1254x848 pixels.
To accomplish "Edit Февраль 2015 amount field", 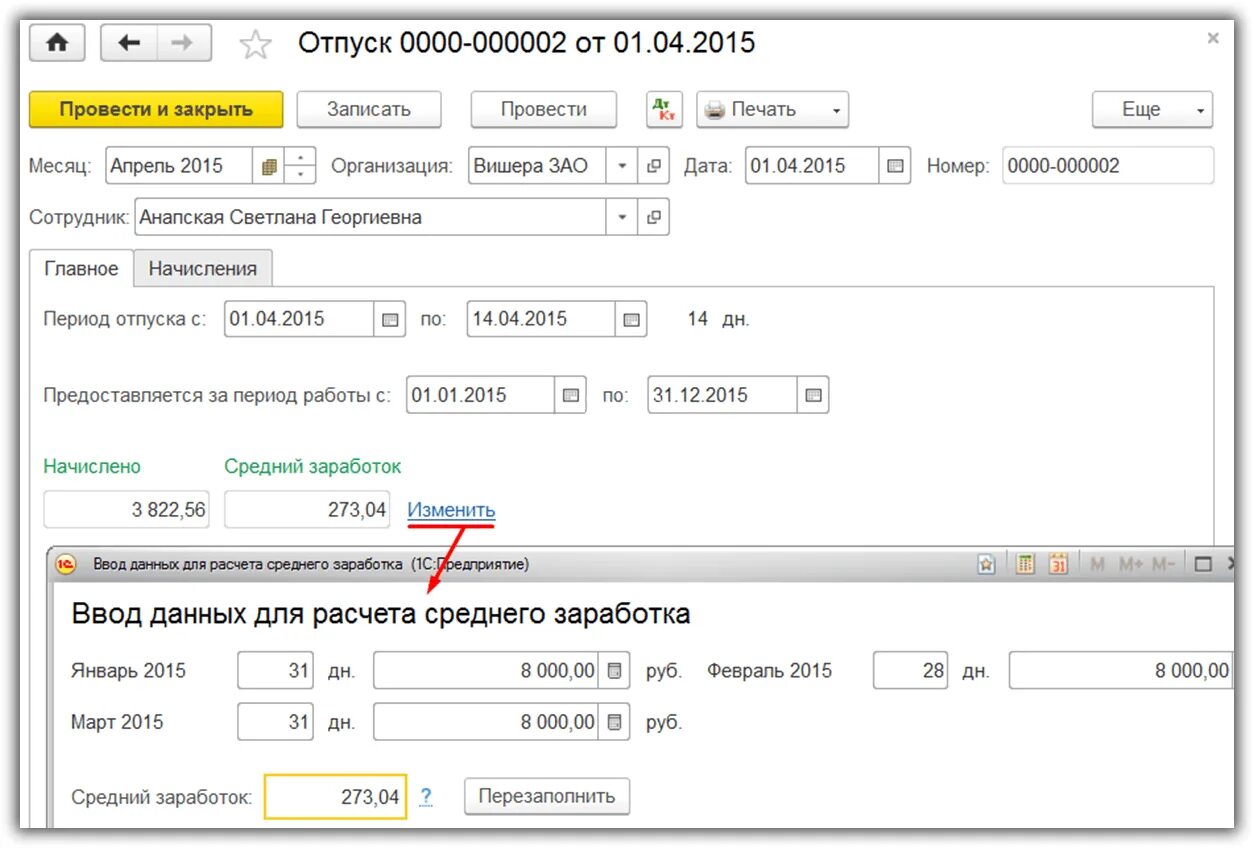I will pyautogui.click(x=1121, y=671).
